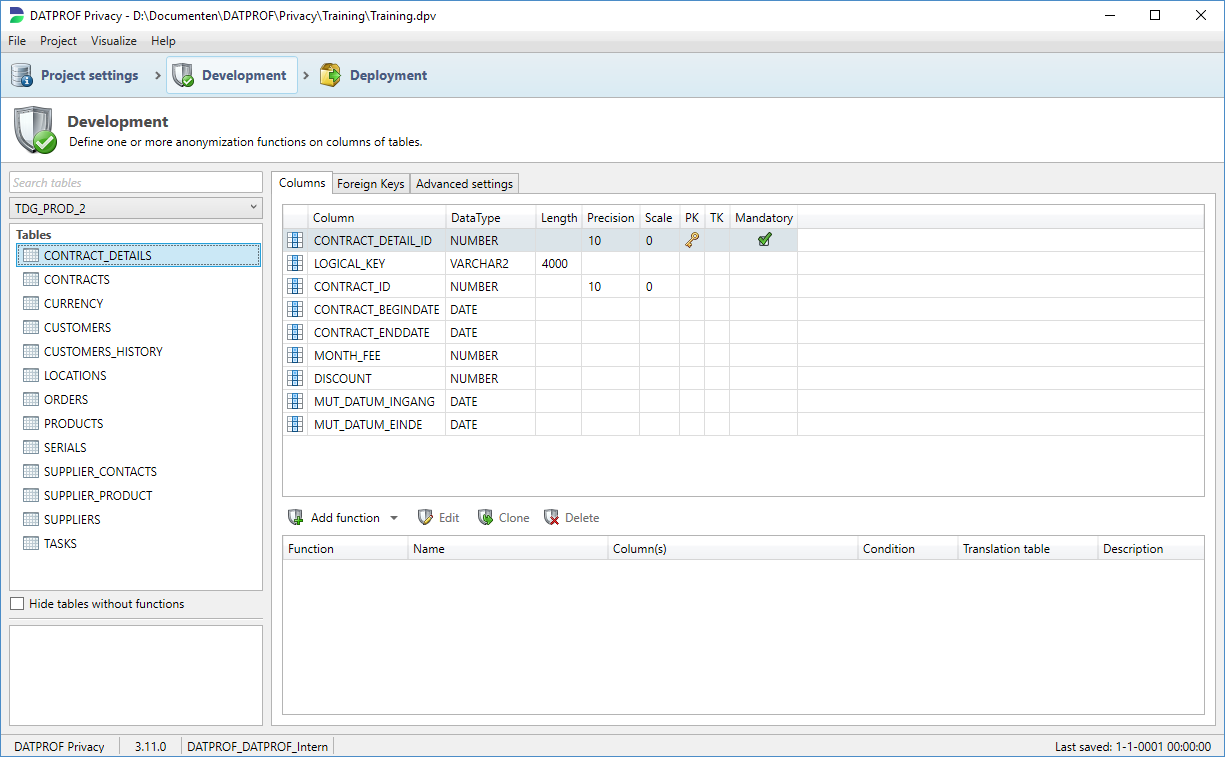Image resolution: width=1225 pixels, height=757 pixels.
Task: Switch to the Foreign Keys tab
Action: point(370,184)
